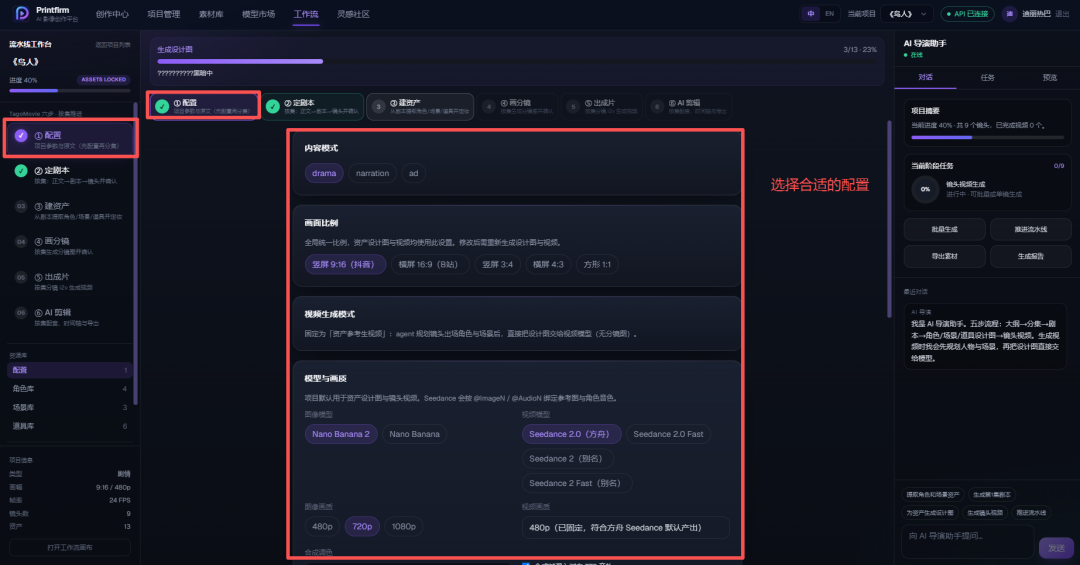
Task: Click the 退出 logout link
Action: pyautogui.click(x=1062, y=14)
